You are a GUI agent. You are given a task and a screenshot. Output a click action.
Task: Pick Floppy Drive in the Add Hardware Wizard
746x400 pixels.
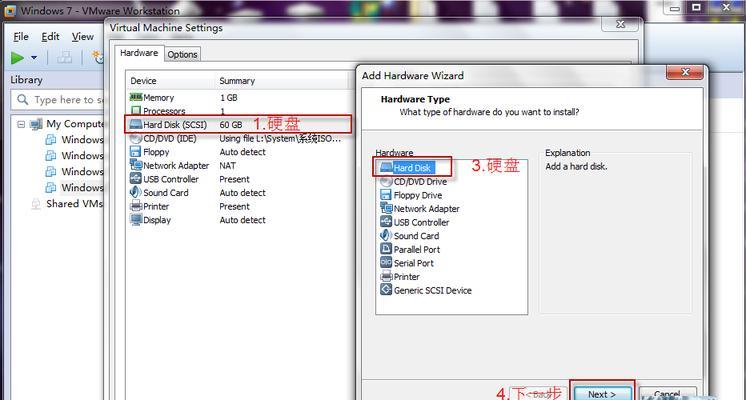pos(417,196)
